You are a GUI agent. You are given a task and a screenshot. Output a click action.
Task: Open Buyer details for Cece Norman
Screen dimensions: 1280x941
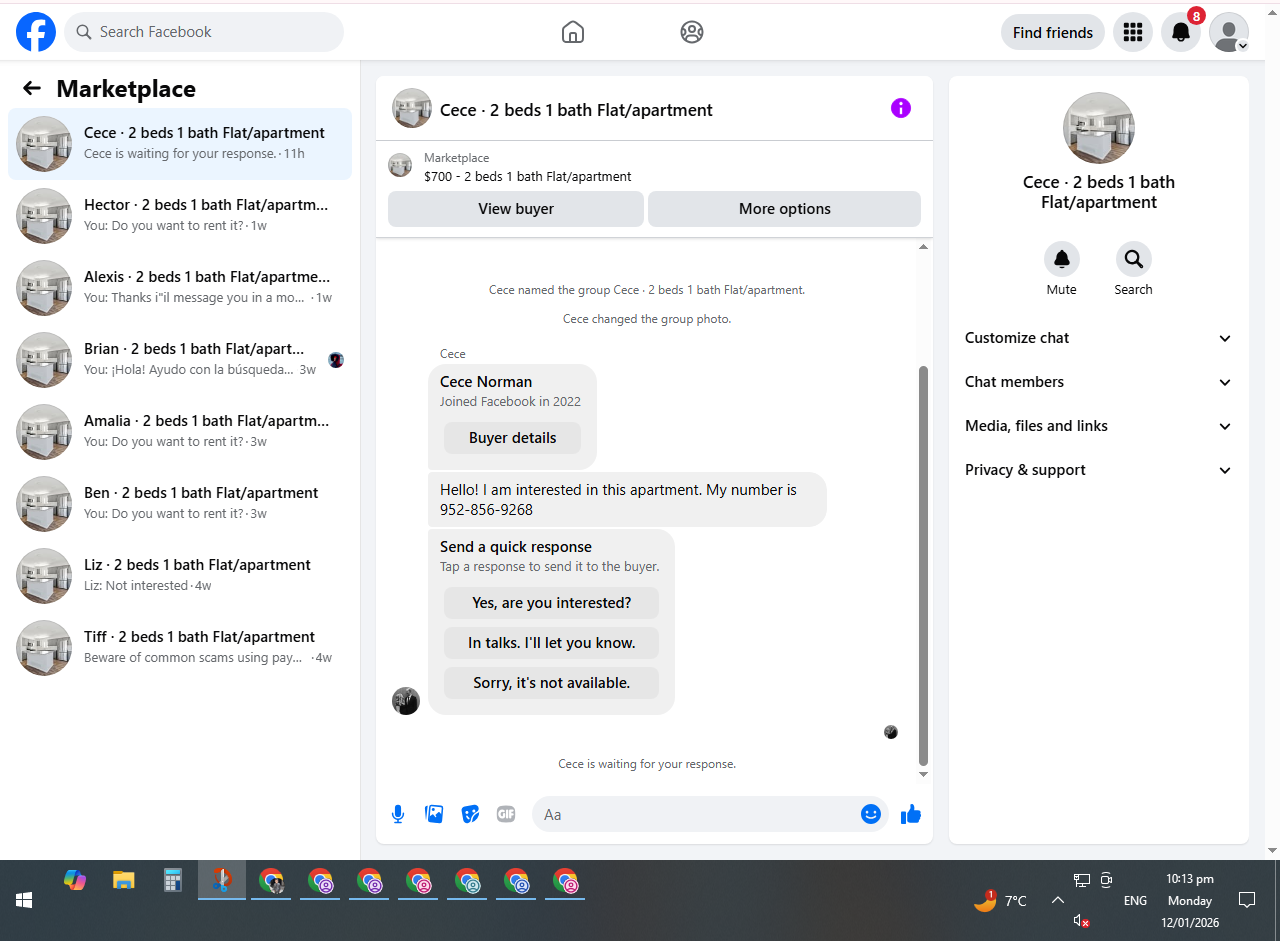[512, 438]
